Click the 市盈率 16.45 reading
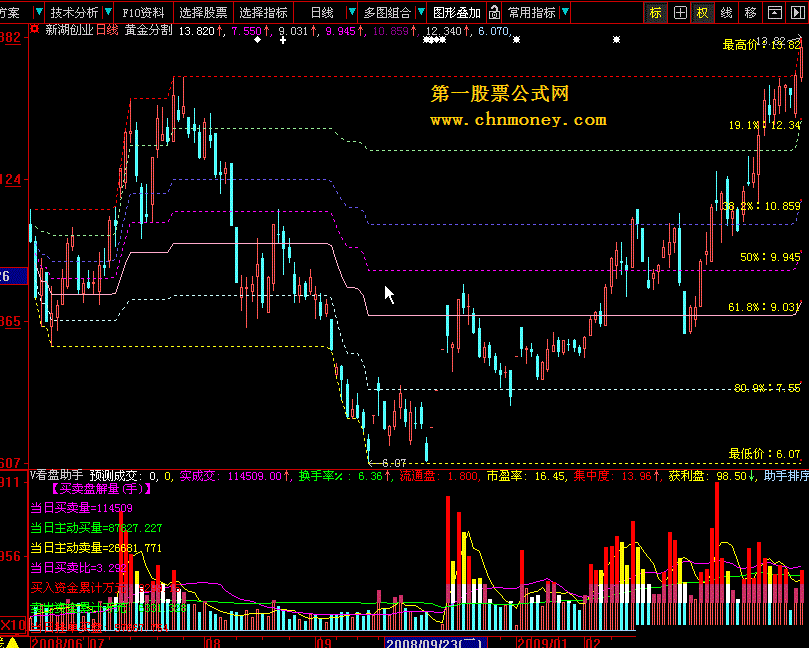The height and width of the screenshot is (648, 809). coord(525,476)
